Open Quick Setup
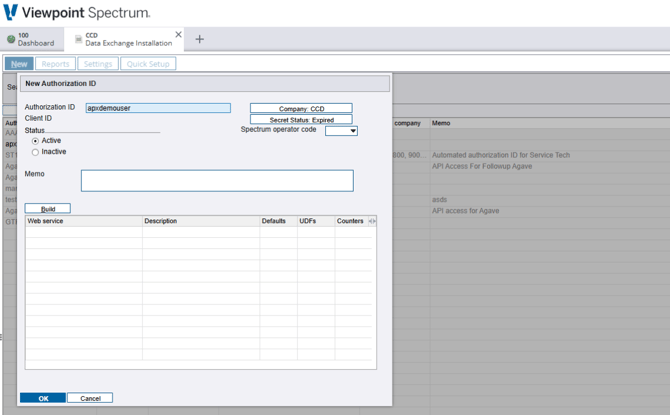The height and width of the screenshot is (415, 670). [x=148, y=64]
